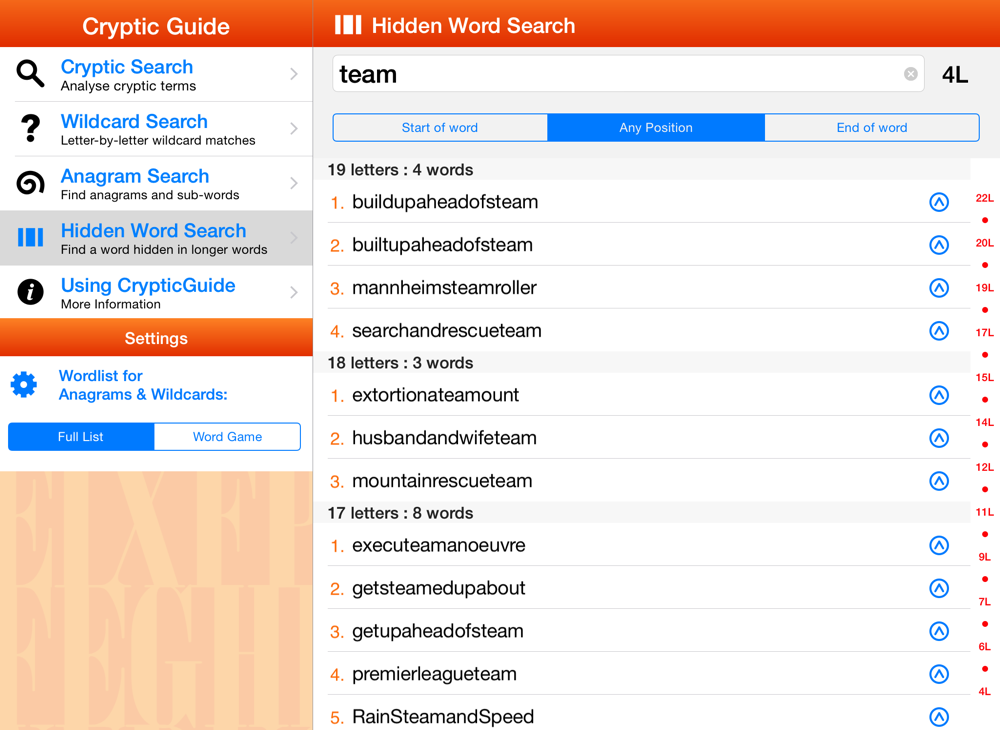Jump to 9L in the length index

pos(985,557)
